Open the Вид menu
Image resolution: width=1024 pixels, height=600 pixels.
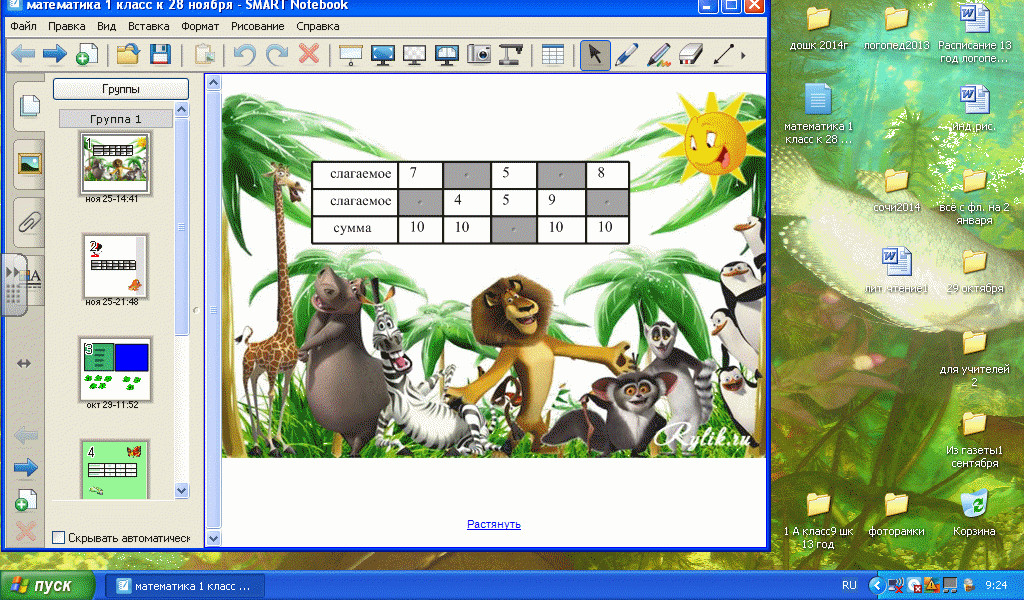tap(106, 26)
